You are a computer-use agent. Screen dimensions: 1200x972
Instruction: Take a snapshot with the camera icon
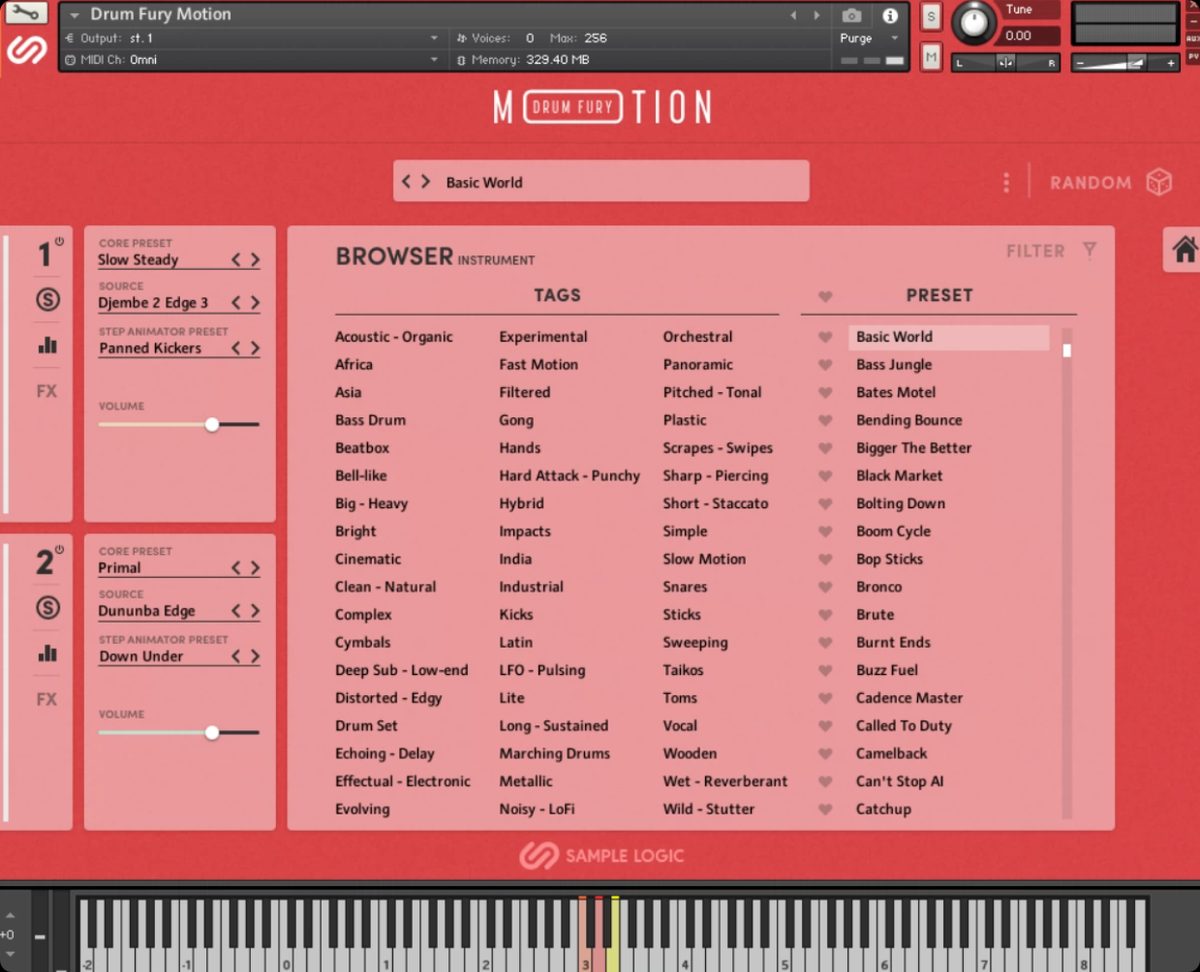coord(851,15)
